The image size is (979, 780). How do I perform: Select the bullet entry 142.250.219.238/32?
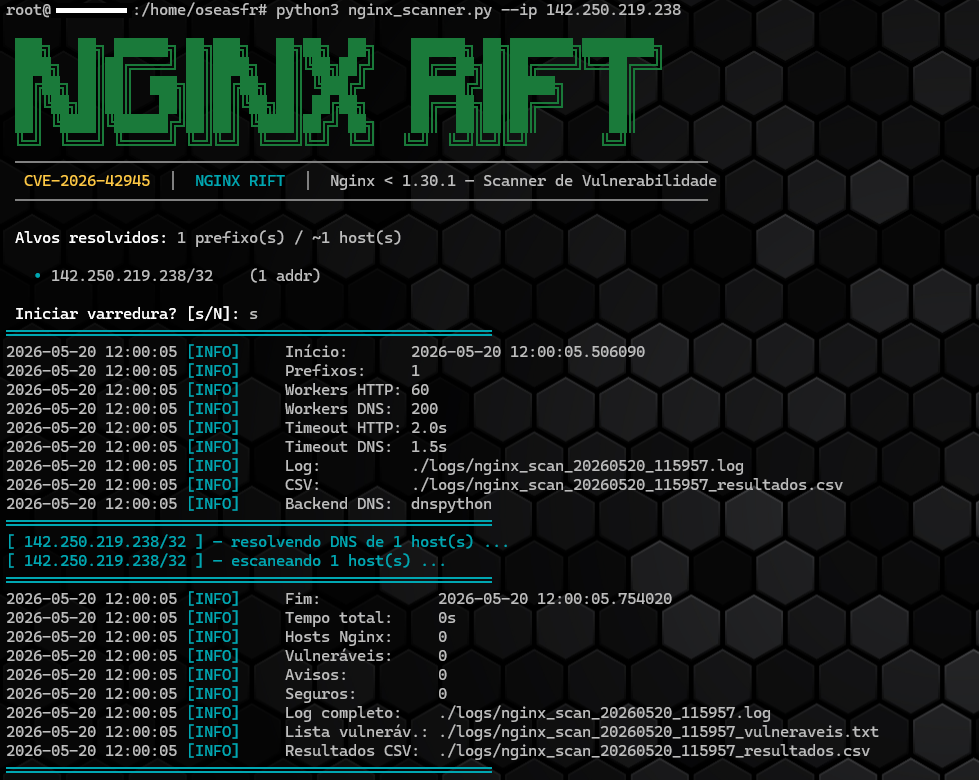[x=132, y=276]
